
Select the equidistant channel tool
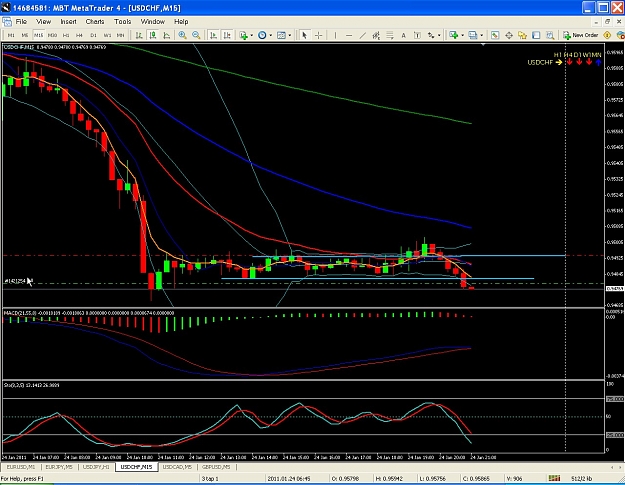click(x=376, y=35)
